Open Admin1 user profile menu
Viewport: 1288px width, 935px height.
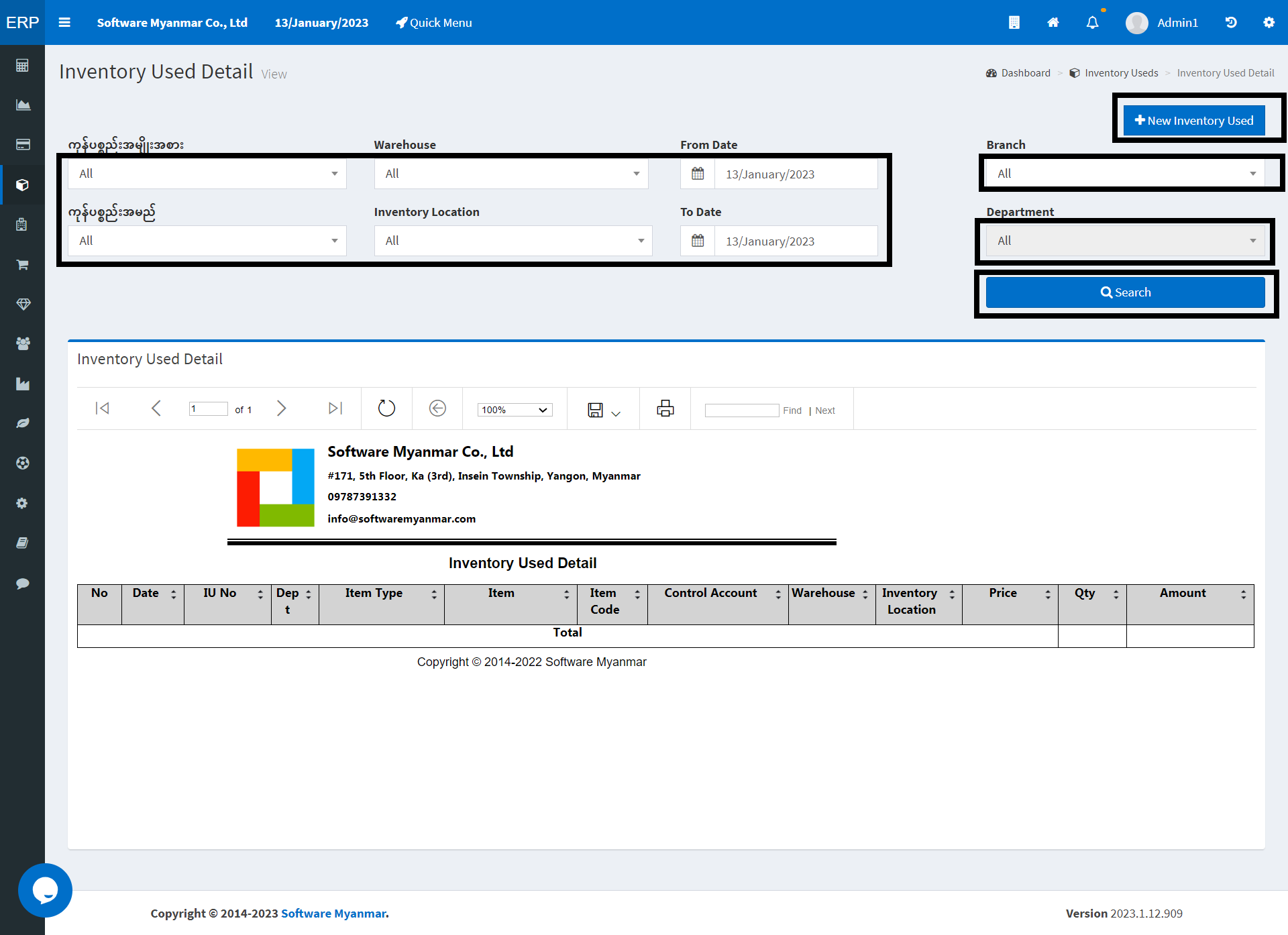coord(1162,22)
